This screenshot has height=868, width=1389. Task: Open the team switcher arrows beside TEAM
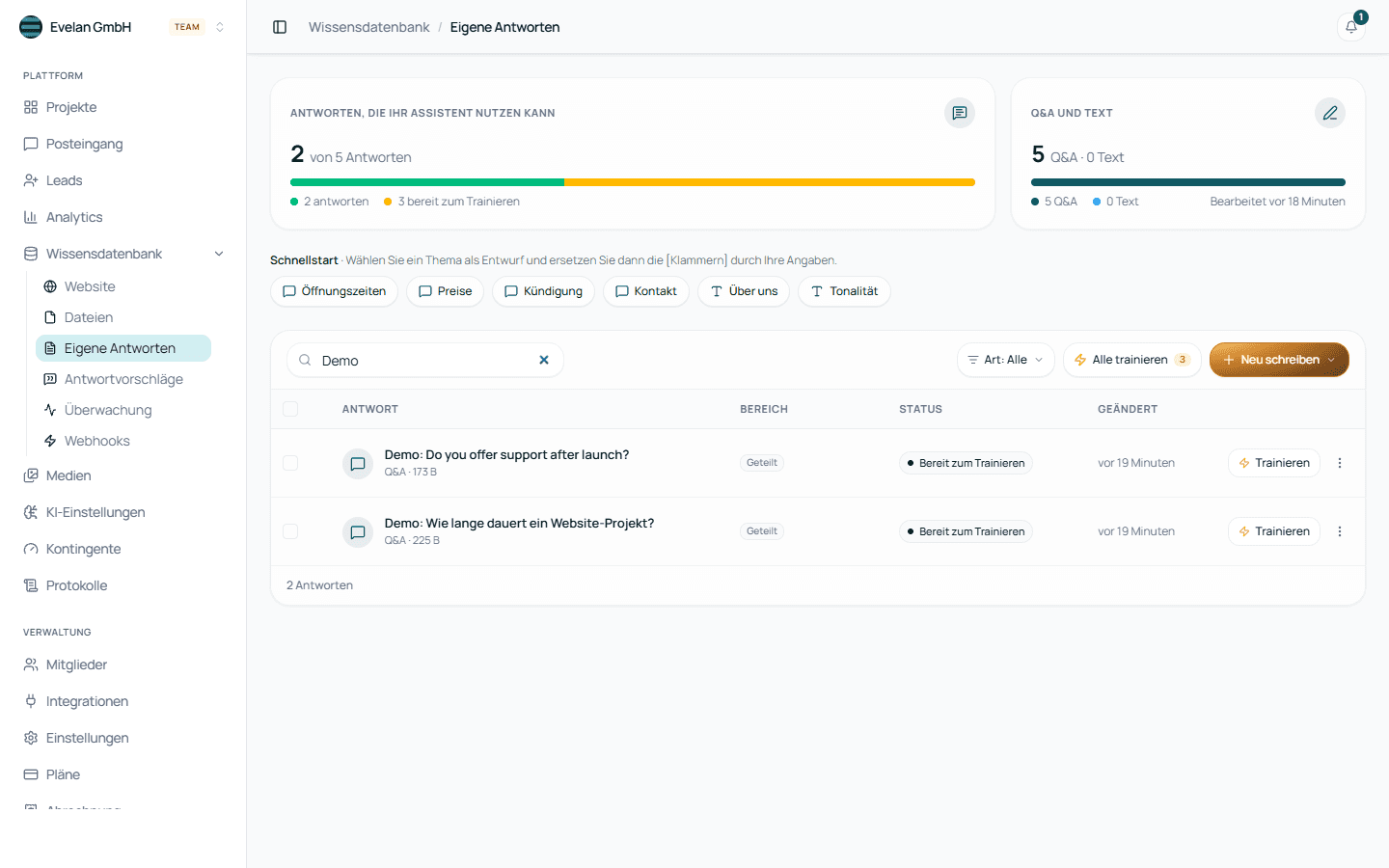pos(220,27)
